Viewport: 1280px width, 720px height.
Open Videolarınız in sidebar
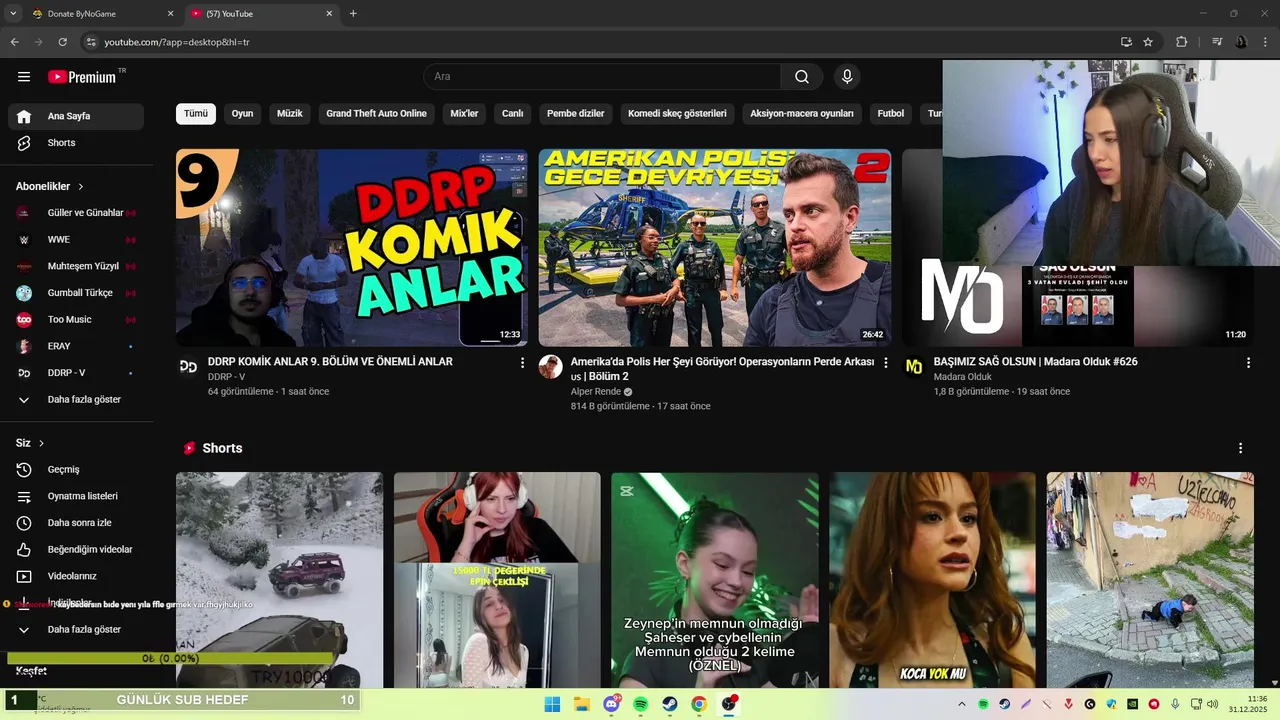76,576
